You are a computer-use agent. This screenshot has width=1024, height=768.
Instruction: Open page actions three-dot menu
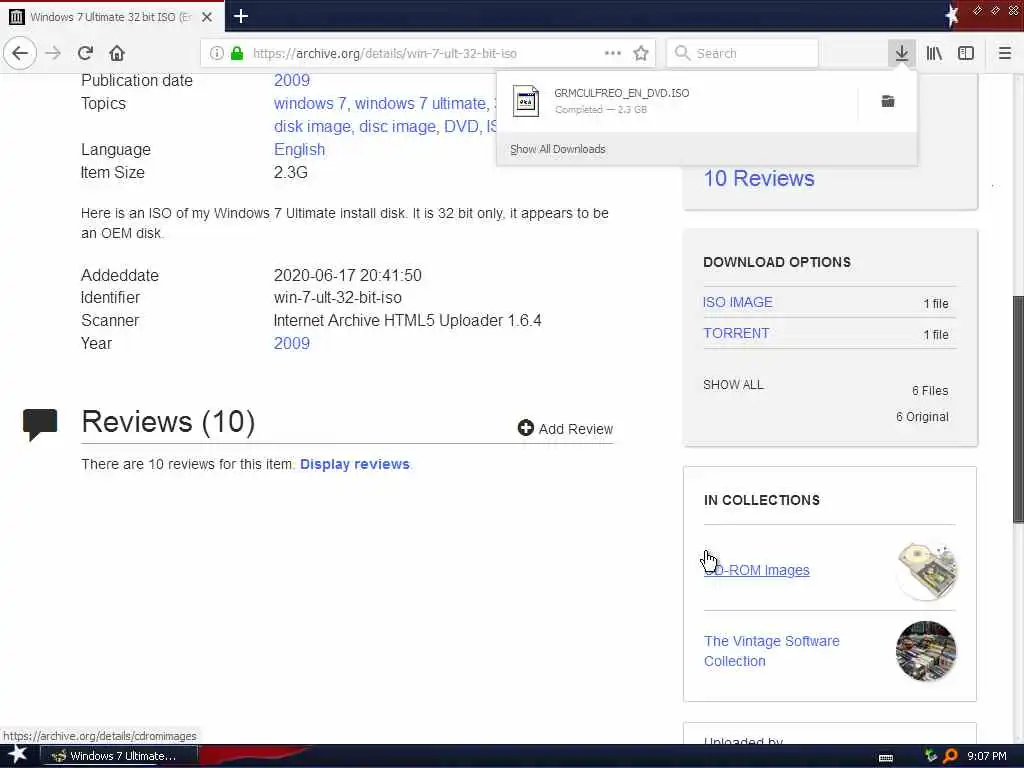[613, 53]
